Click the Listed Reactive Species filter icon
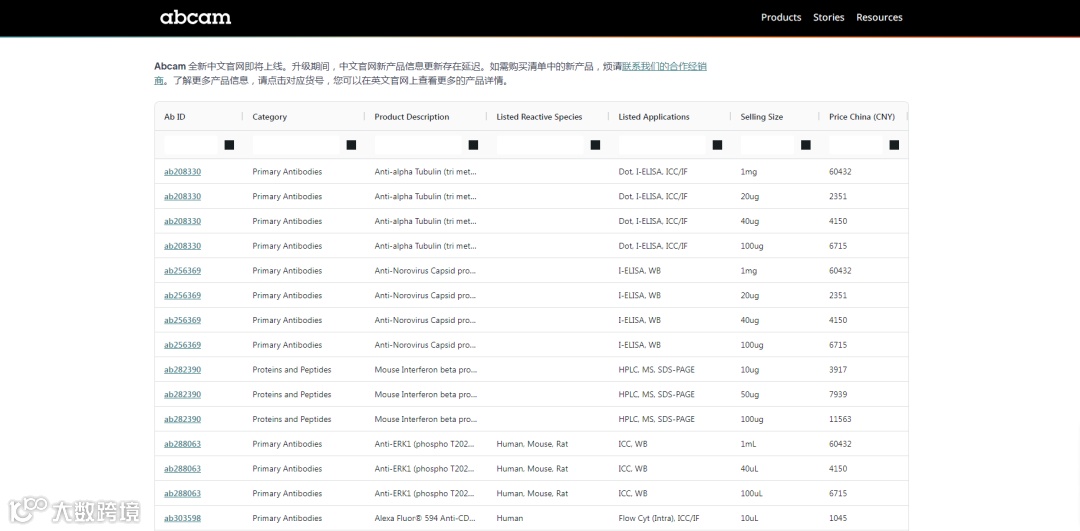This screenshot has height=531, width=1080. click(595, 145)
